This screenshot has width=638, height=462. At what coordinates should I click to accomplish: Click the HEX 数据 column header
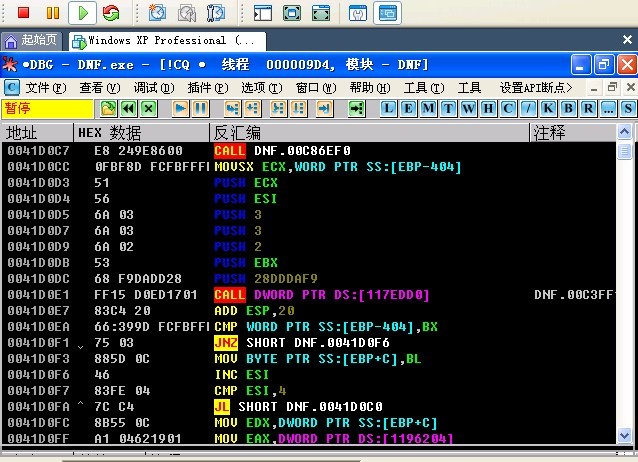(x=142, y=133)
